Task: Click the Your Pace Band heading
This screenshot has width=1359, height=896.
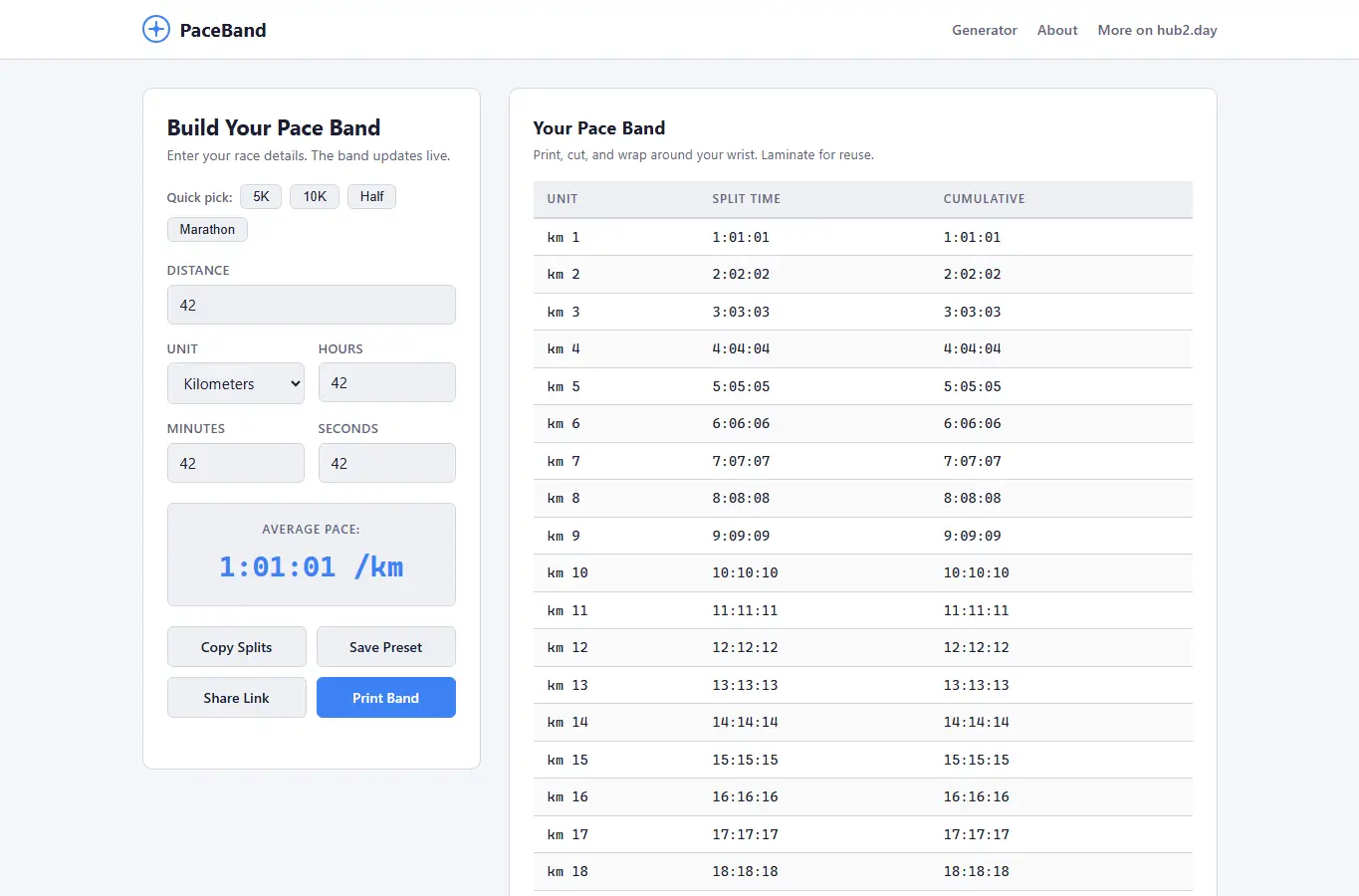Action: [x=598, y=127]
